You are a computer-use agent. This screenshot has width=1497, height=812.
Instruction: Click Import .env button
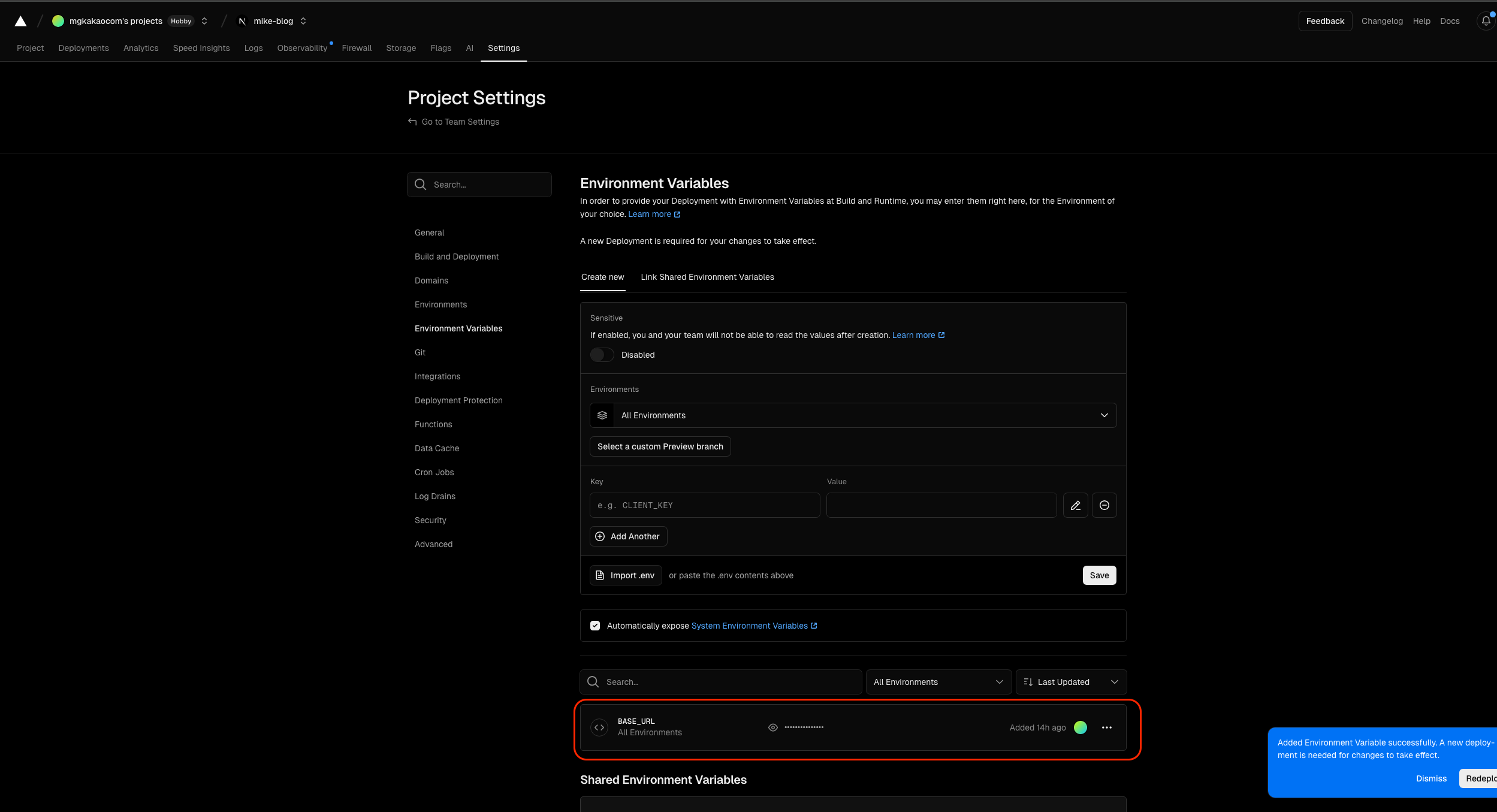[x=626, y=575]
